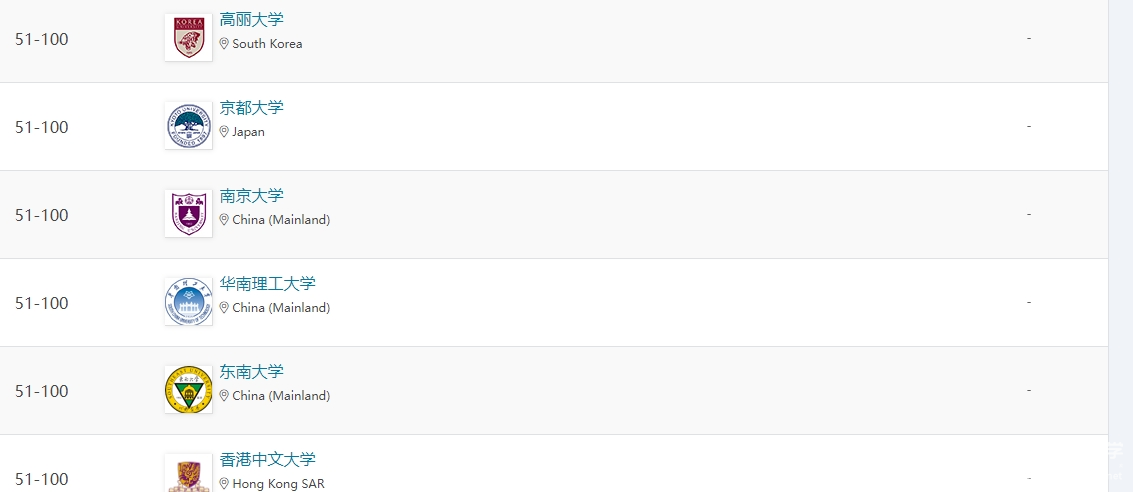The image size is (1133, 492).
Task: Open the 东南大学 university link
Action: click(251, 373)
